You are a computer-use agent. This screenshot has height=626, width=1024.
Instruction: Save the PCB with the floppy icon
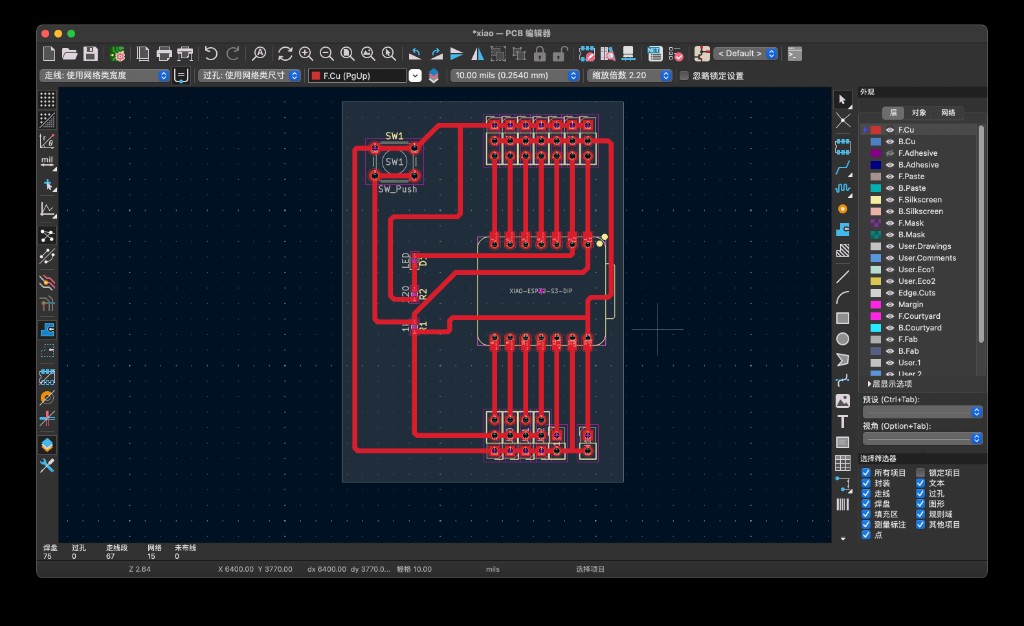click(x=91, y=54)
